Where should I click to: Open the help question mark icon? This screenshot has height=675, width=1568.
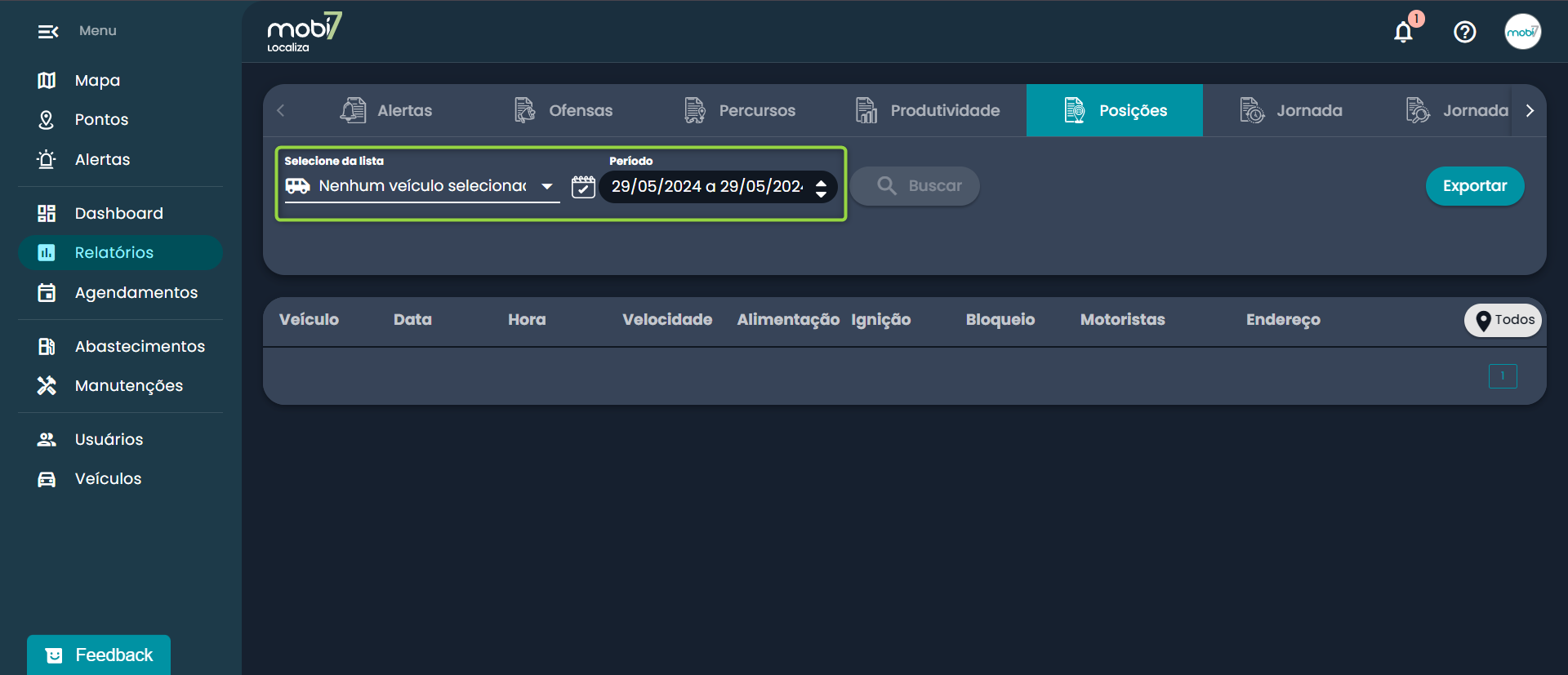[x=1464, y=32]
